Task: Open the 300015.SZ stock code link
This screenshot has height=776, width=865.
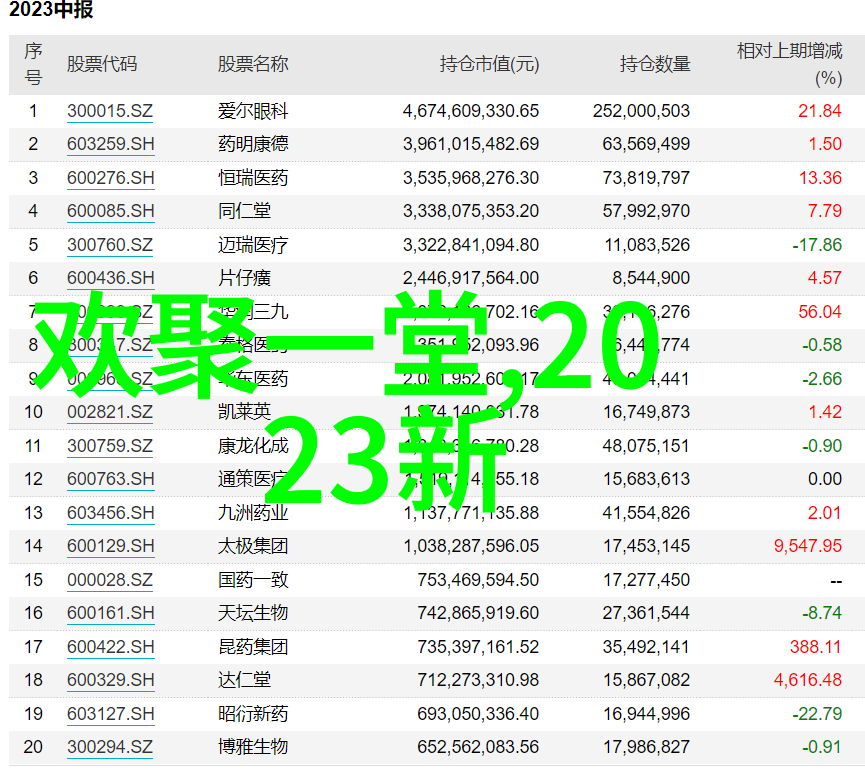Action: [110, 111]
